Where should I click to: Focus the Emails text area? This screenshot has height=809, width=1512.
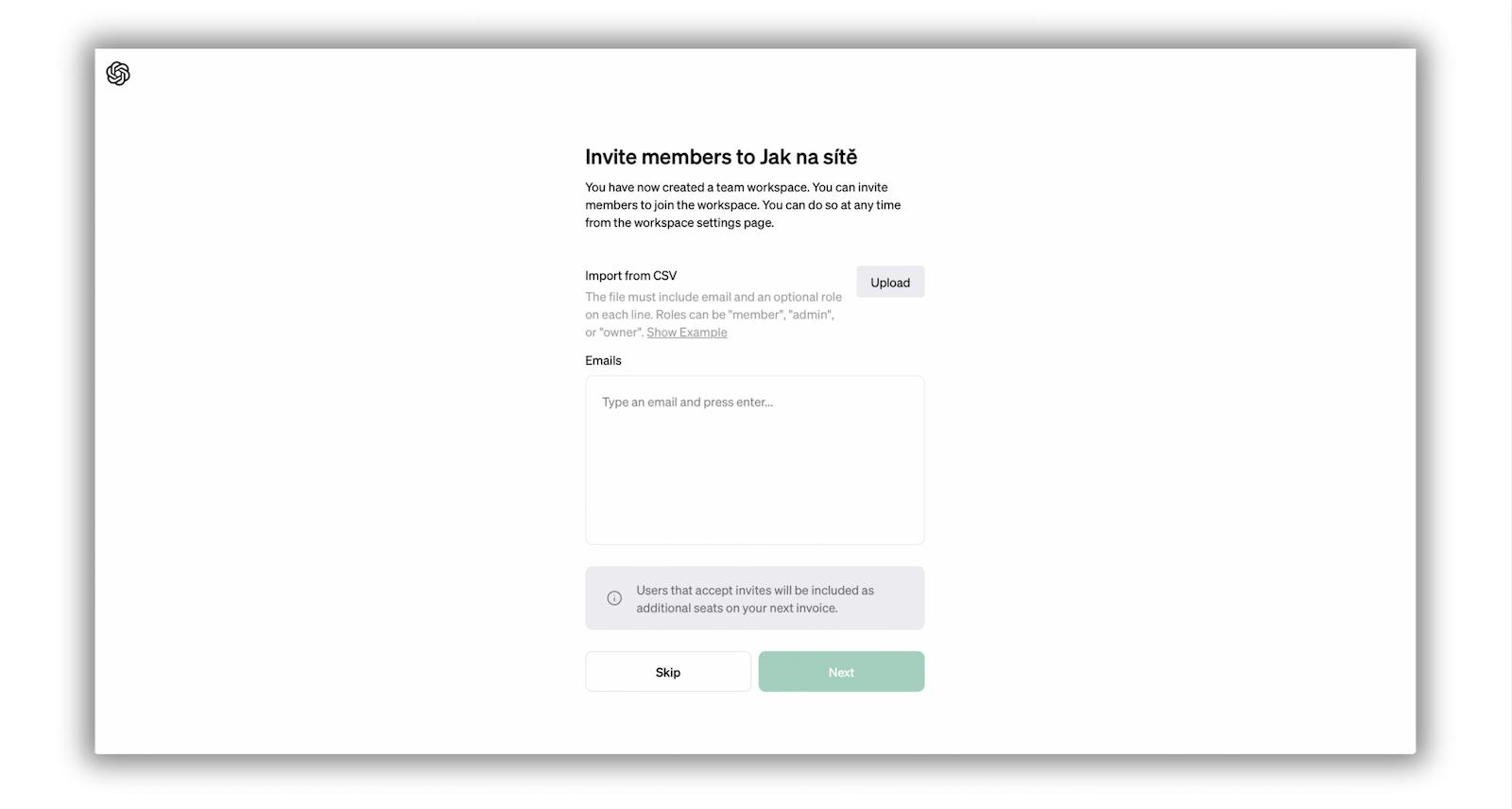(x=754, y=460)
